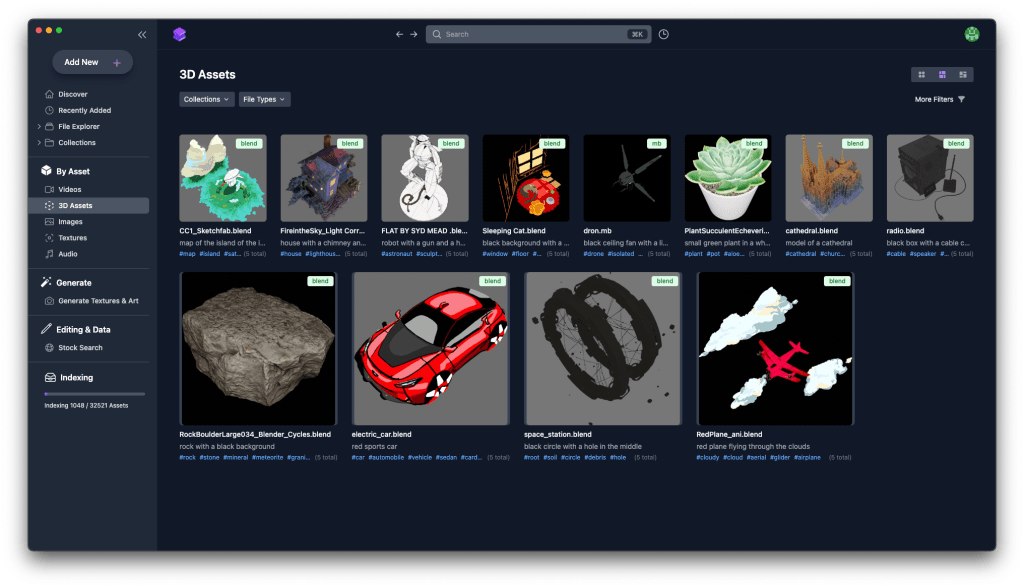
Task: Switch to the masonry list view layout
Action: coord(964,74)
